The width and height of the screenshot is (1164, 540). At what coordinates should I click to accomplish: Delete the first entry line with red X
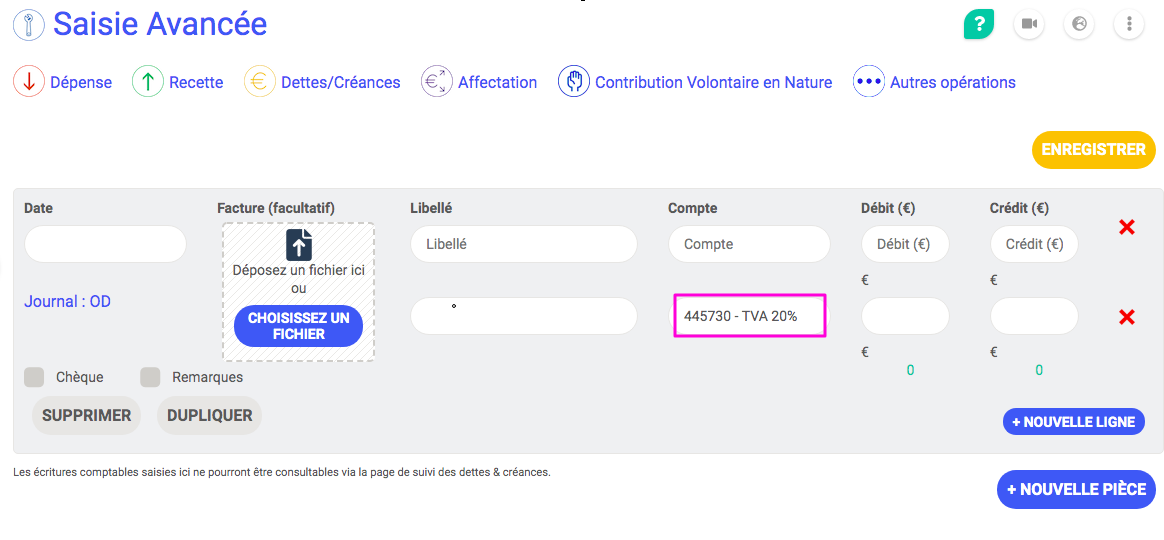click(1126, 228)
